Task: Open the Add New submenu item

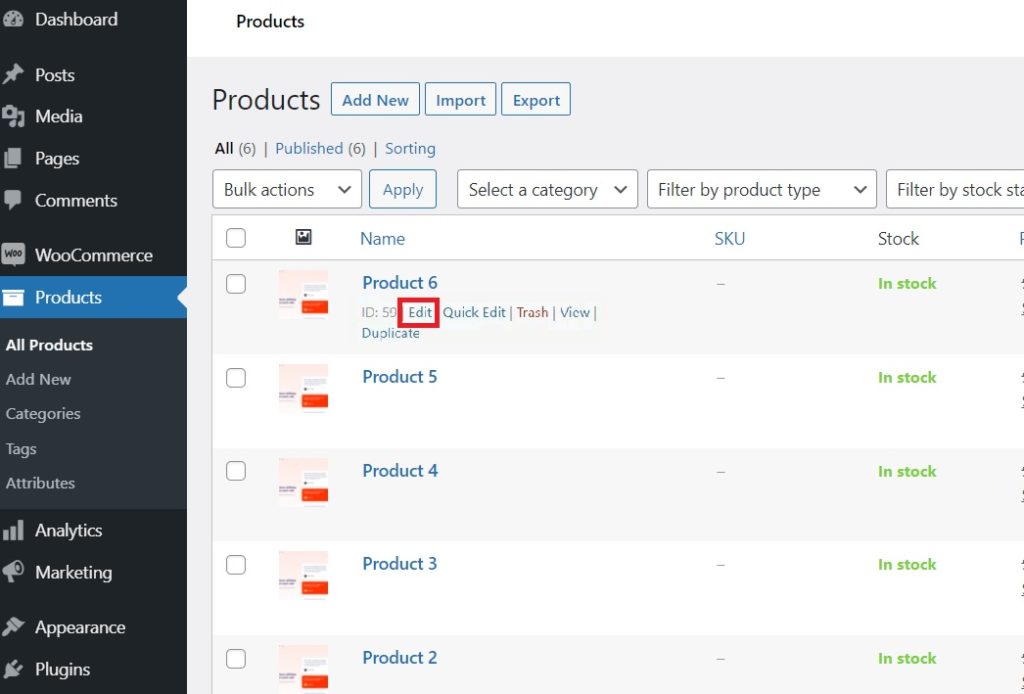Action: click(38, 379)
